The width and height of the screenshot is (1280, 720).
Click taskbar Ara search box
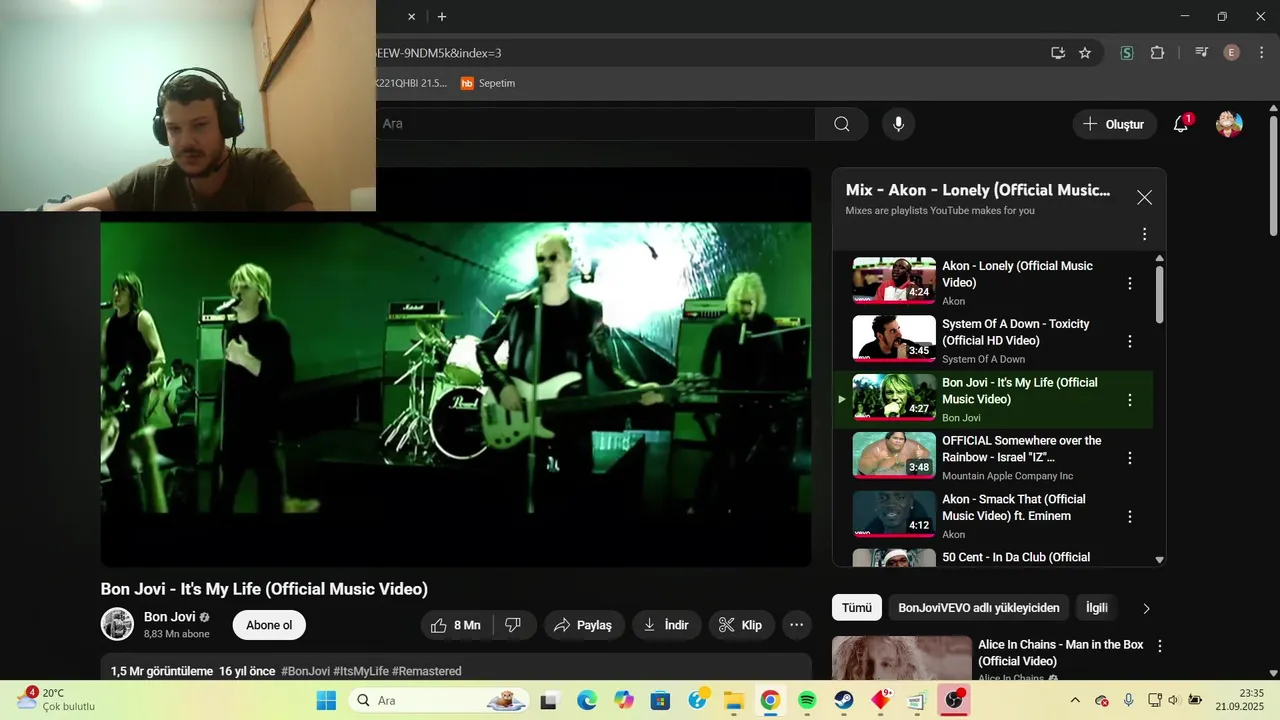440,700
